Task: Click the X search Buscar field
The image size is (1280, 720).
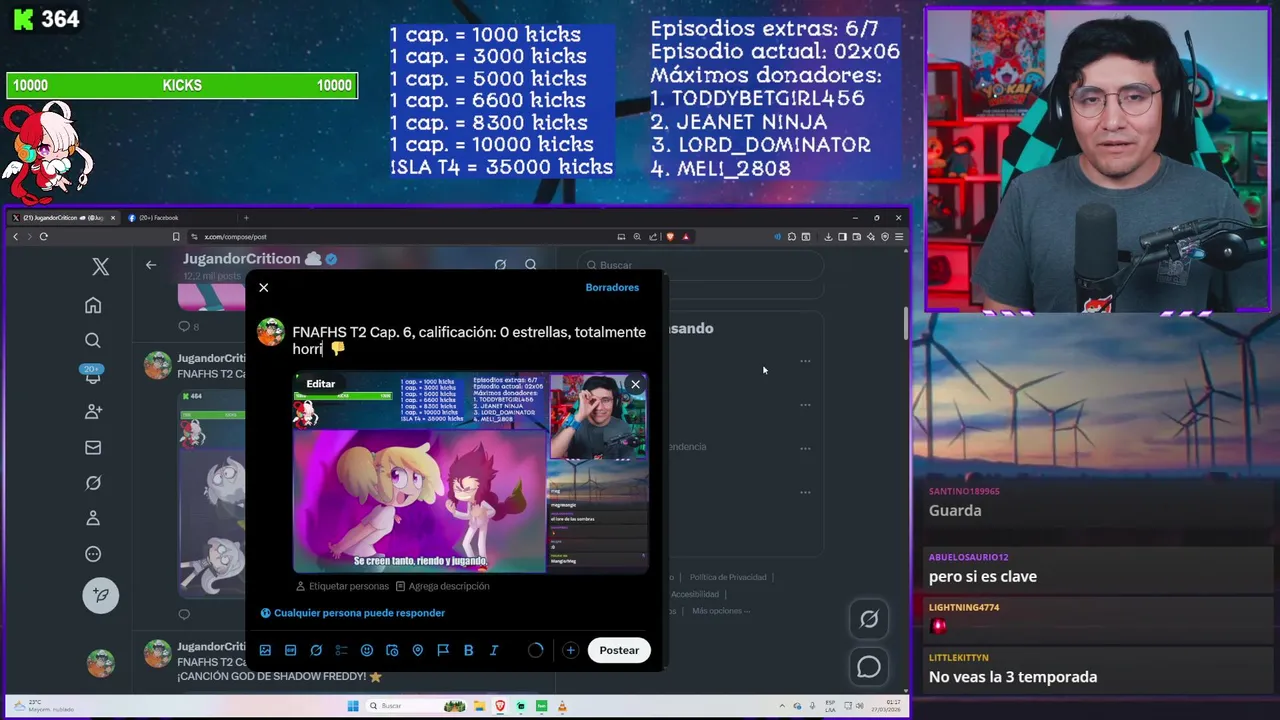Action: [x=700, y=265]
